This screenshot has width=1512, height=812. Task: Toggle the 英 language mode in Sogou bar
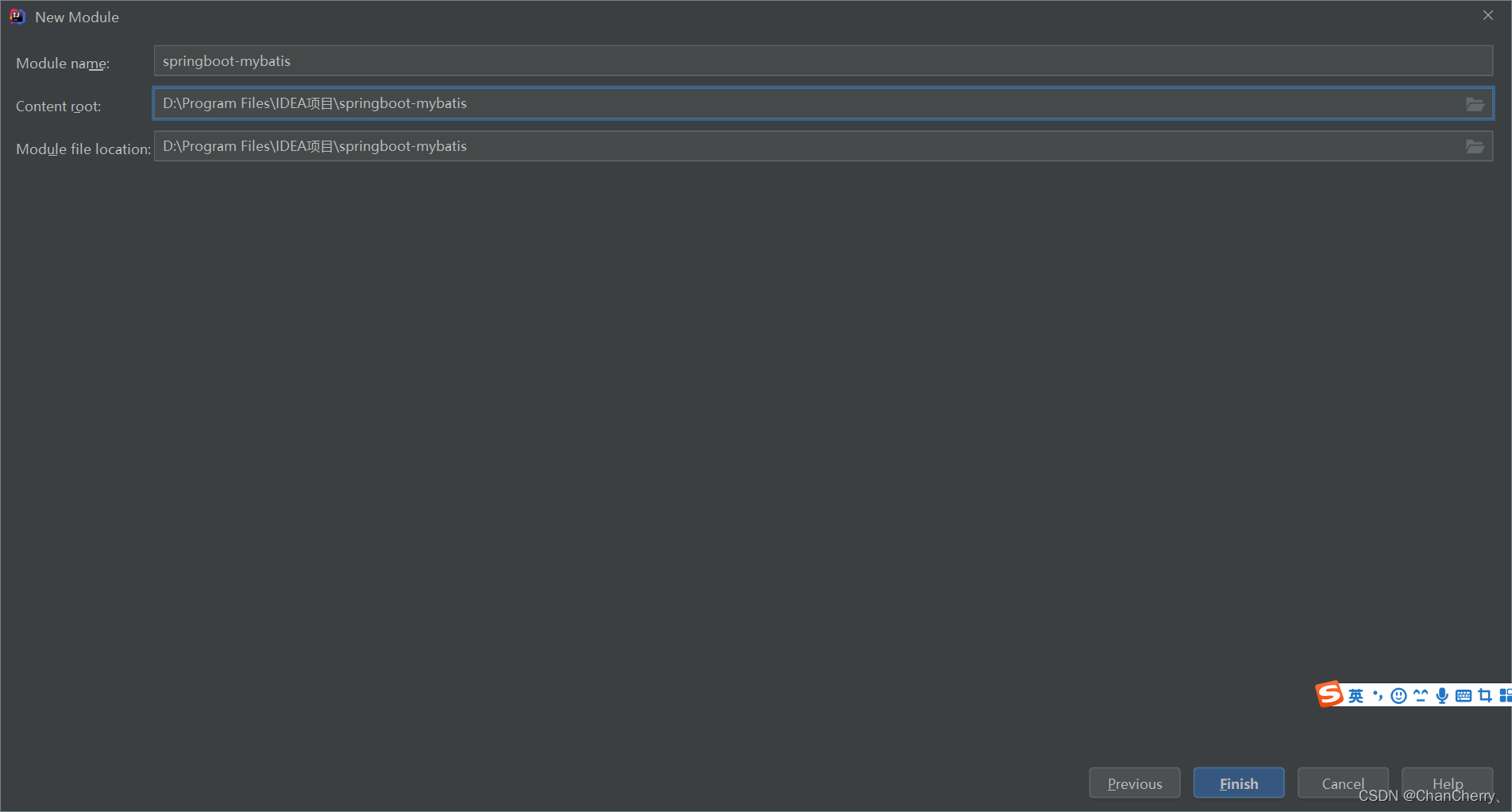click(1356, 696)
